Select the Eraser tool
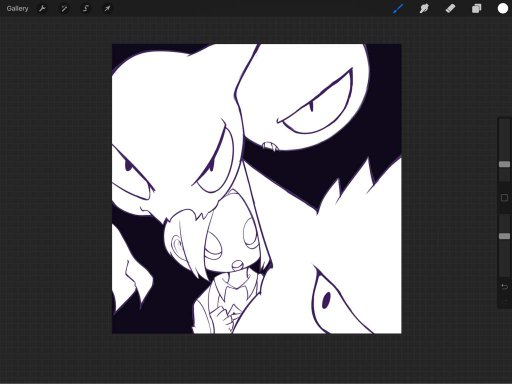The height and width of the screenshot is (384, 512). click(450, 9)
